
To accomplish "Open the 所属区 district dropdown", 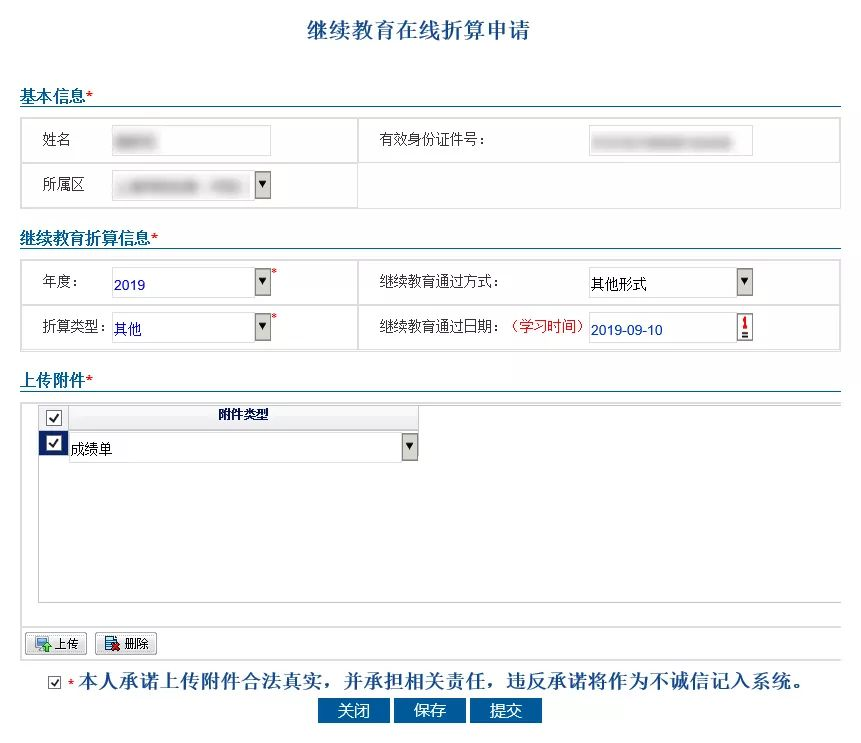I will 262,185.
